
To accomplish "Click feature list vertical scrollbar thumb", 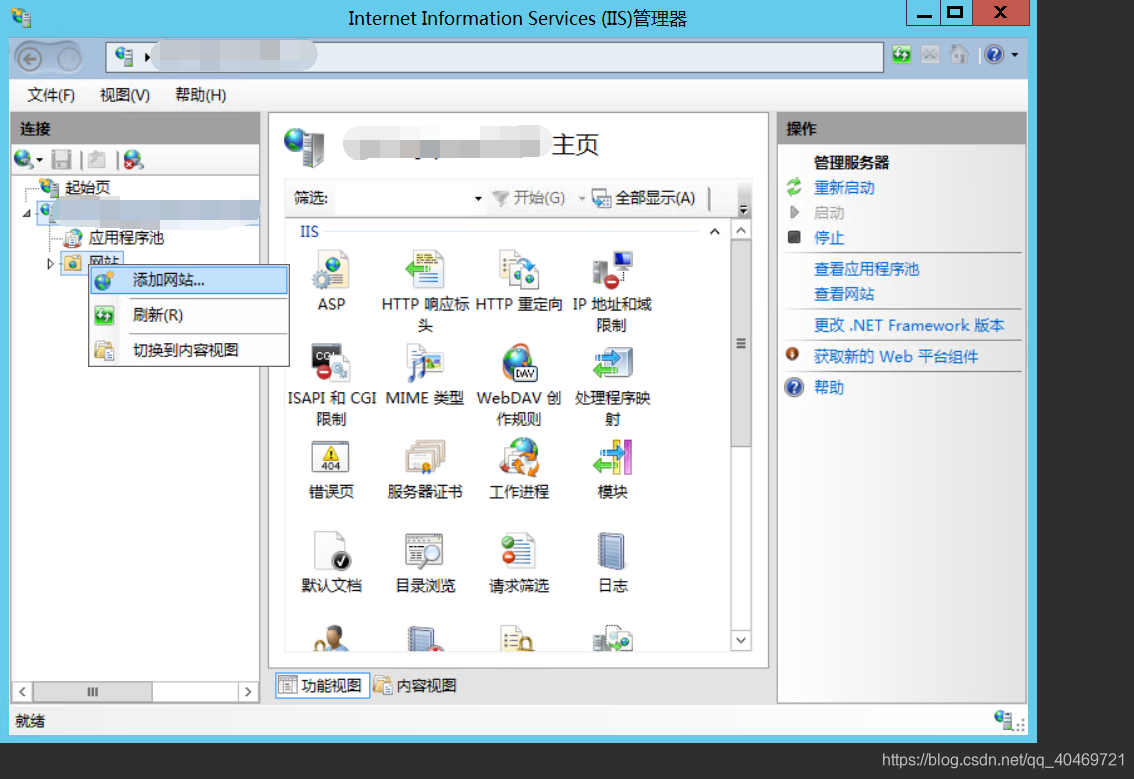I will click(x=741, y=344).
